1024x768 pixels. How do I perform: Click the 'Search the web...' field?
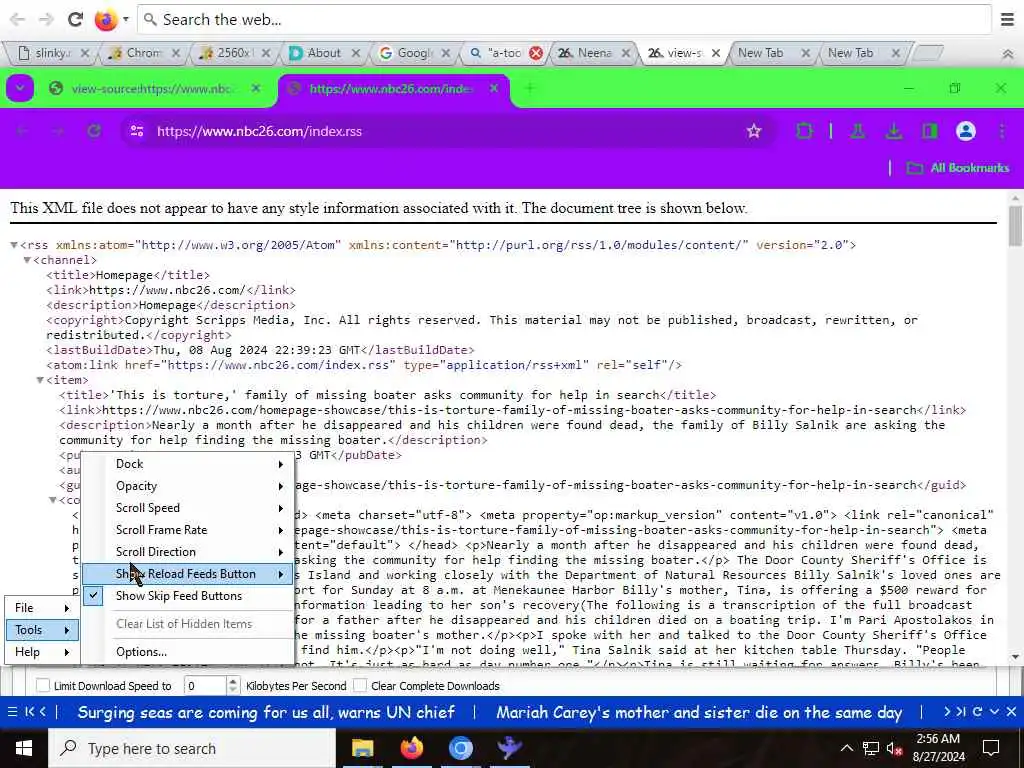pyautogui.click(x=564, y=20)
